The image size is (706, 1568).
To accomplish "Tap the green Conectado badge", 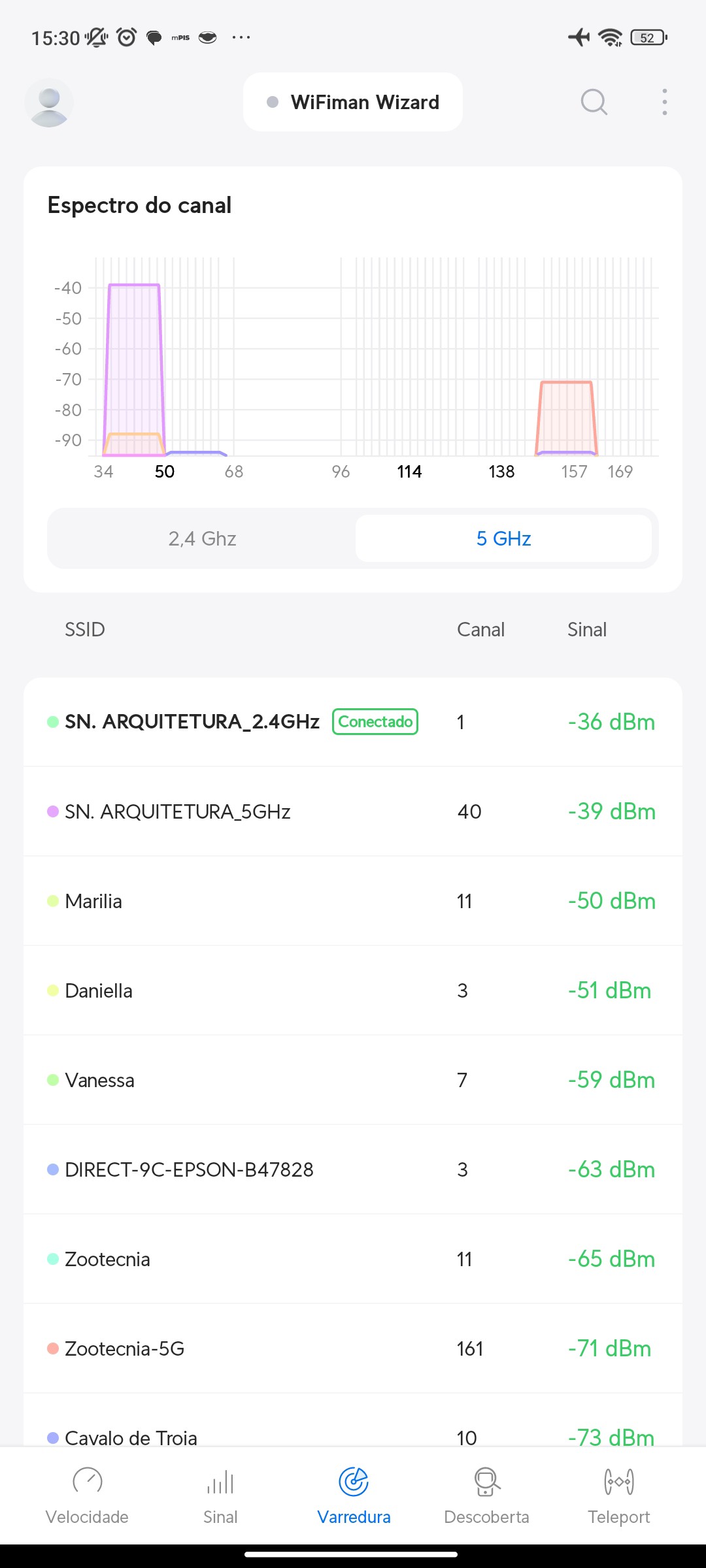I will 375,721.
